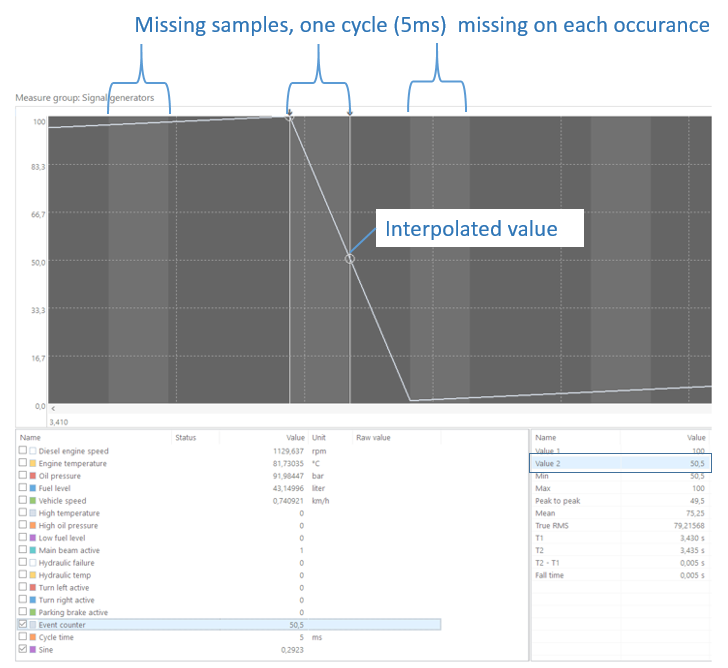This screenshot has width=728, height=668.
Task: Enable the Turn left active checkbox
Action: [23, 587]
